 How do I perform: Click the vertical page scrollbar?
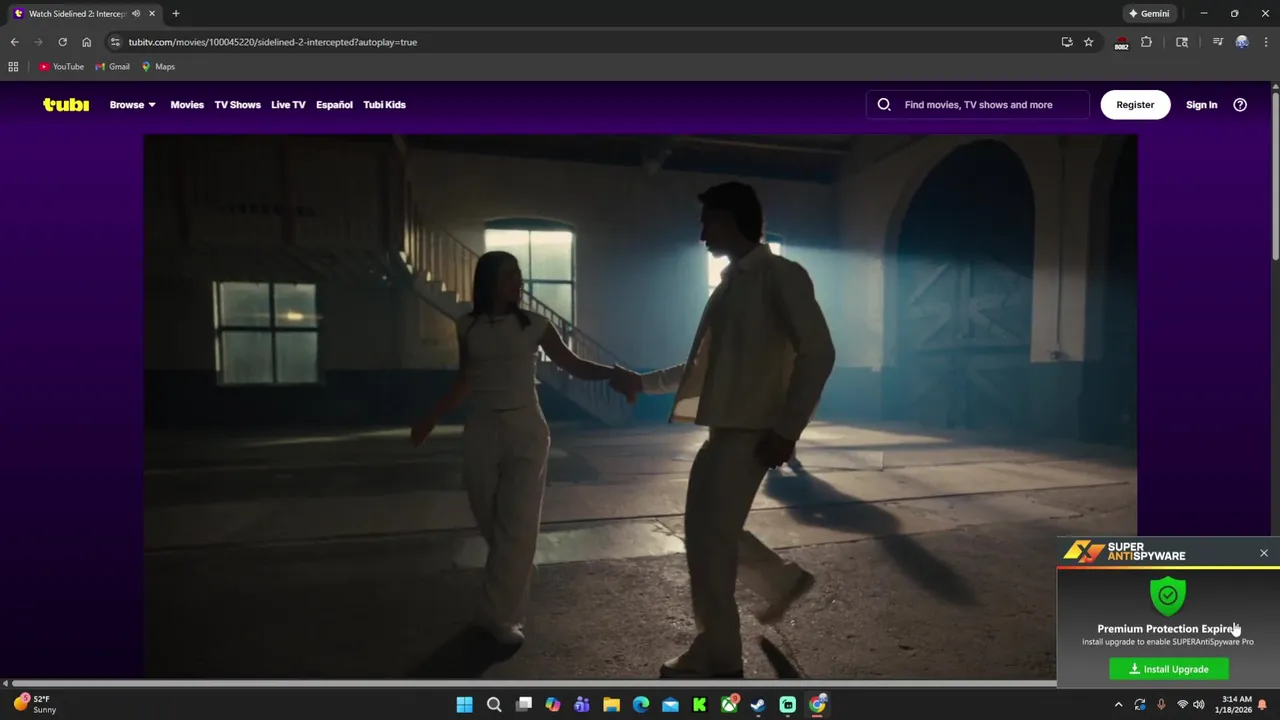pos(1275,175)
